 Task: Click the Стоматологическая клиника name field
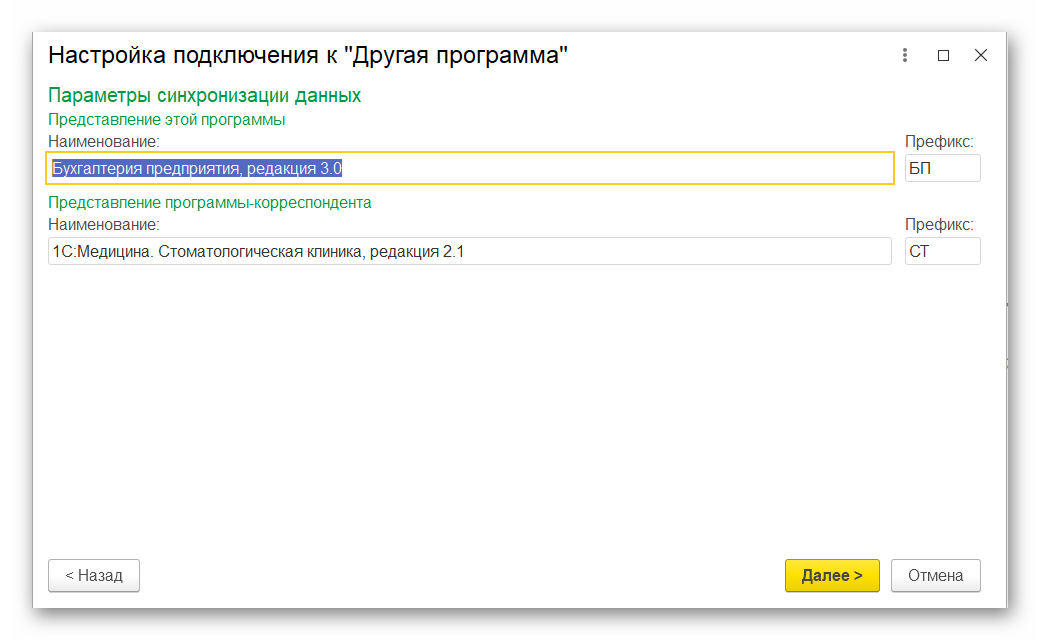coord(470,251)
